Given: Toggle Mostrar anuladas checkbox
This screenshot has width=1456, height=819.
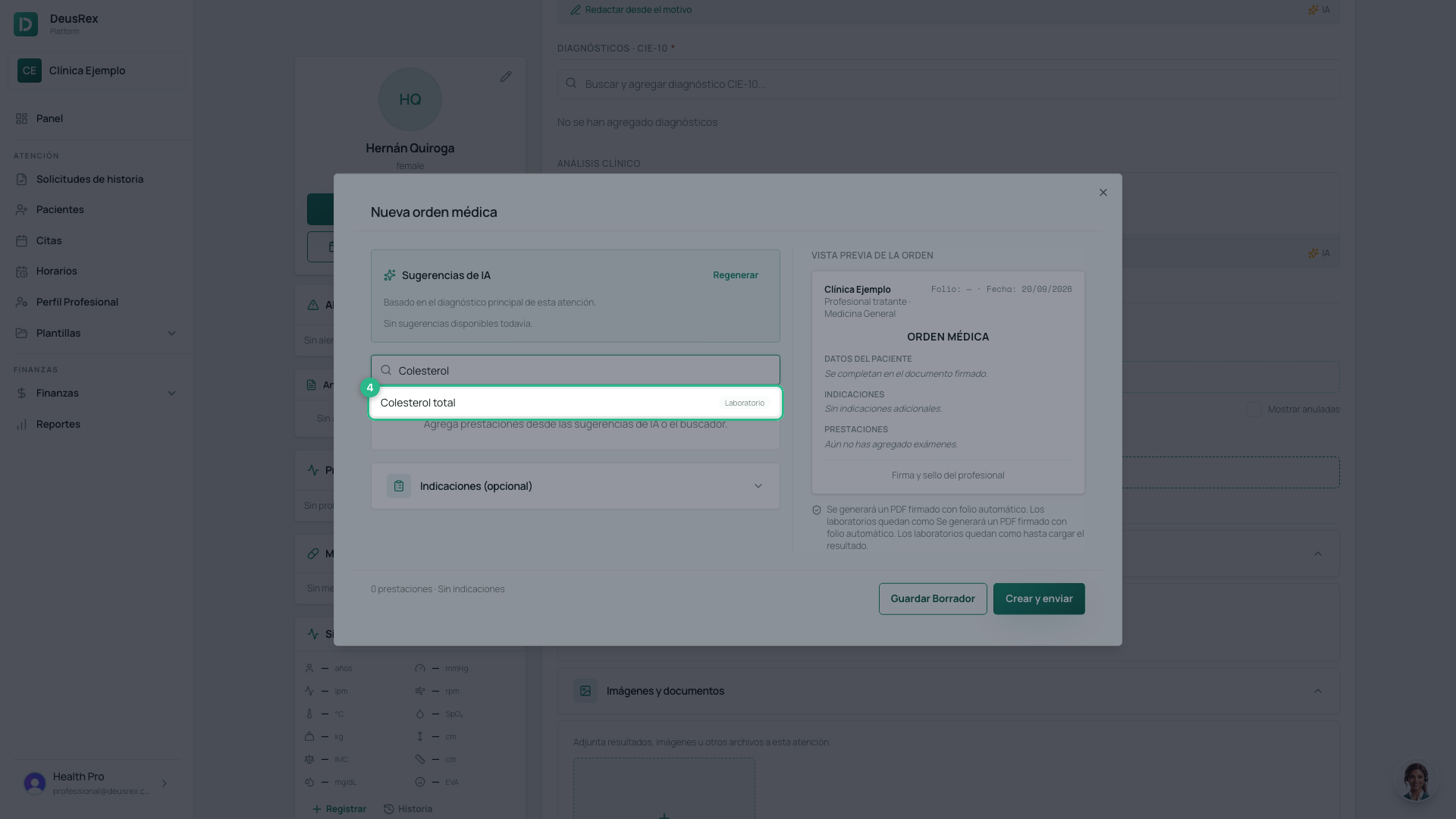Looking at the screenshot, I should [x=1254, y=409].
